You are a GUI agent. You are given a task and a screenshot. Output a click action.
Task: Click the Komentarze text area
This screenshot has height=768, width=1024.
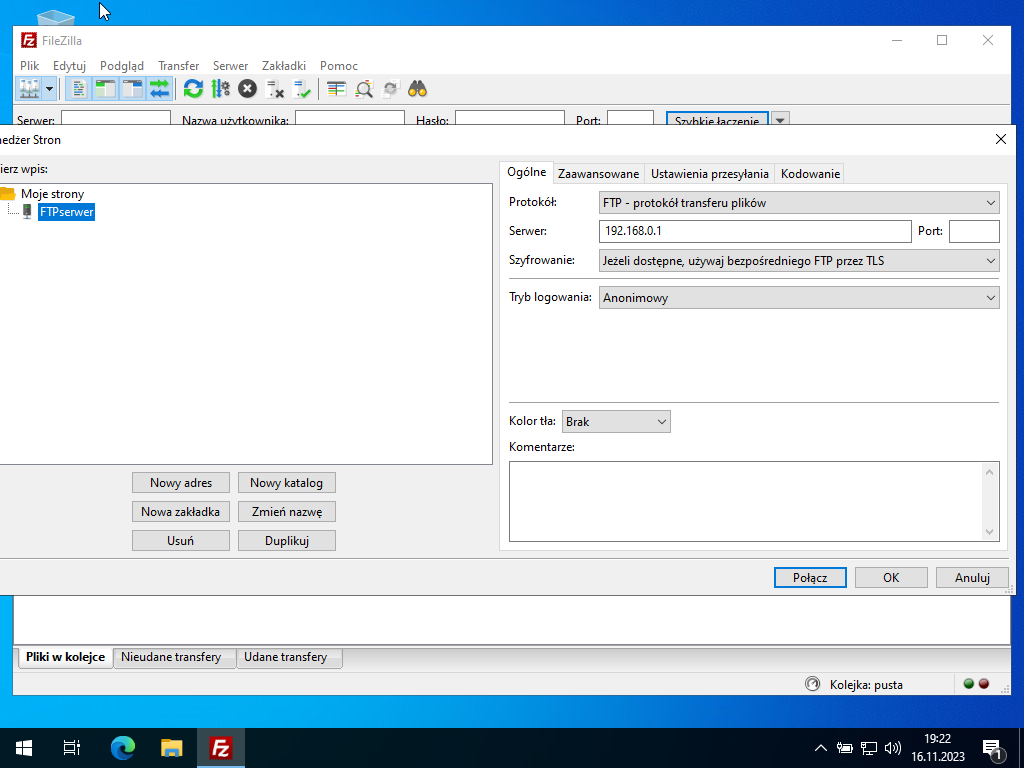point(745,502)
